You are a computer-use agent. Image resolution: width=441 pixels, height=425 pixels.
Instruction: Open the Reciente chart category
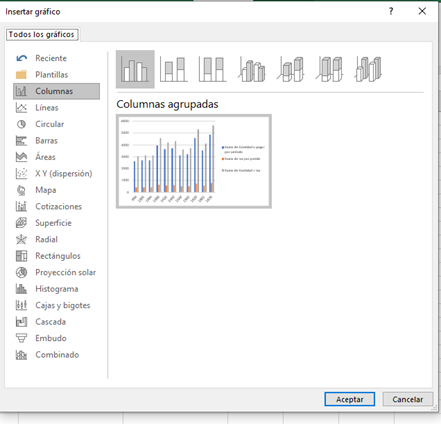tap(56, 58)
